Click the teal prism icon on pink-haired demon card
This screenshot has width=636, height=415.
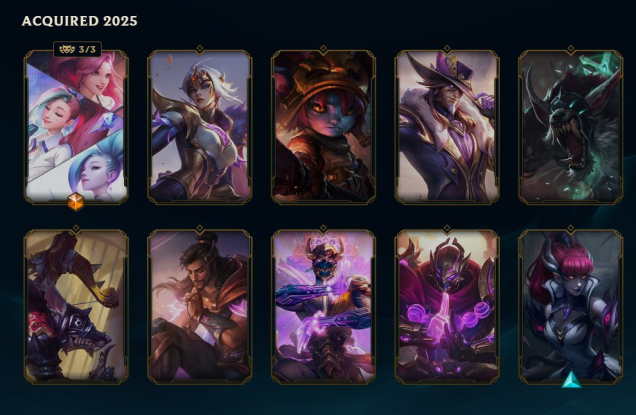click(571, 380)
